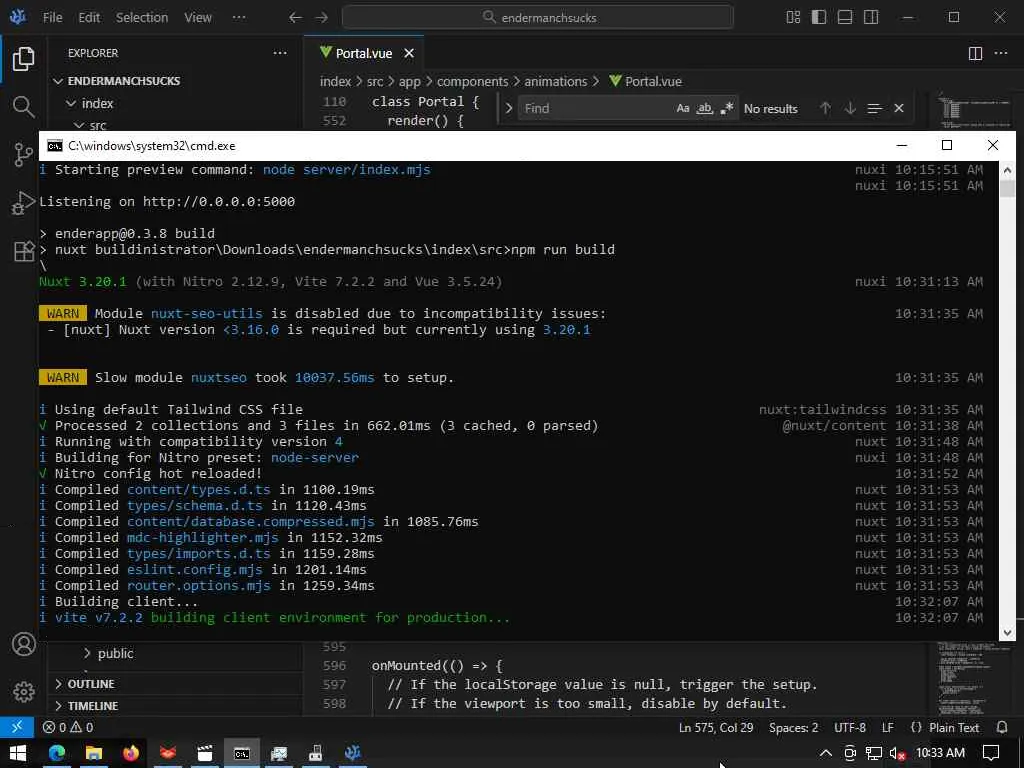This screenshot has height=768, width=1024.
Task: Show problems: errors and warnings count
Action: tap(68, 727)
